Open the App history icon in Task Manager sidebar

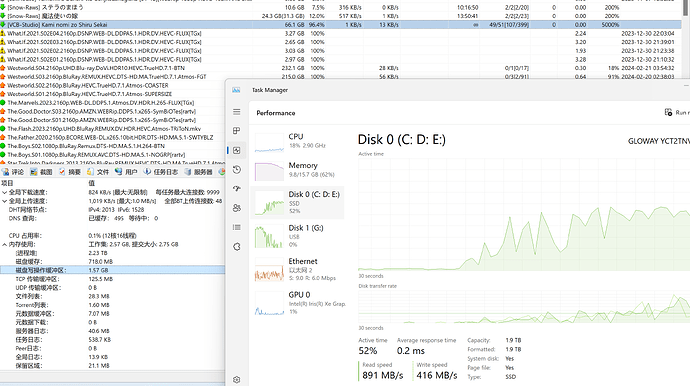coord(237,169)
